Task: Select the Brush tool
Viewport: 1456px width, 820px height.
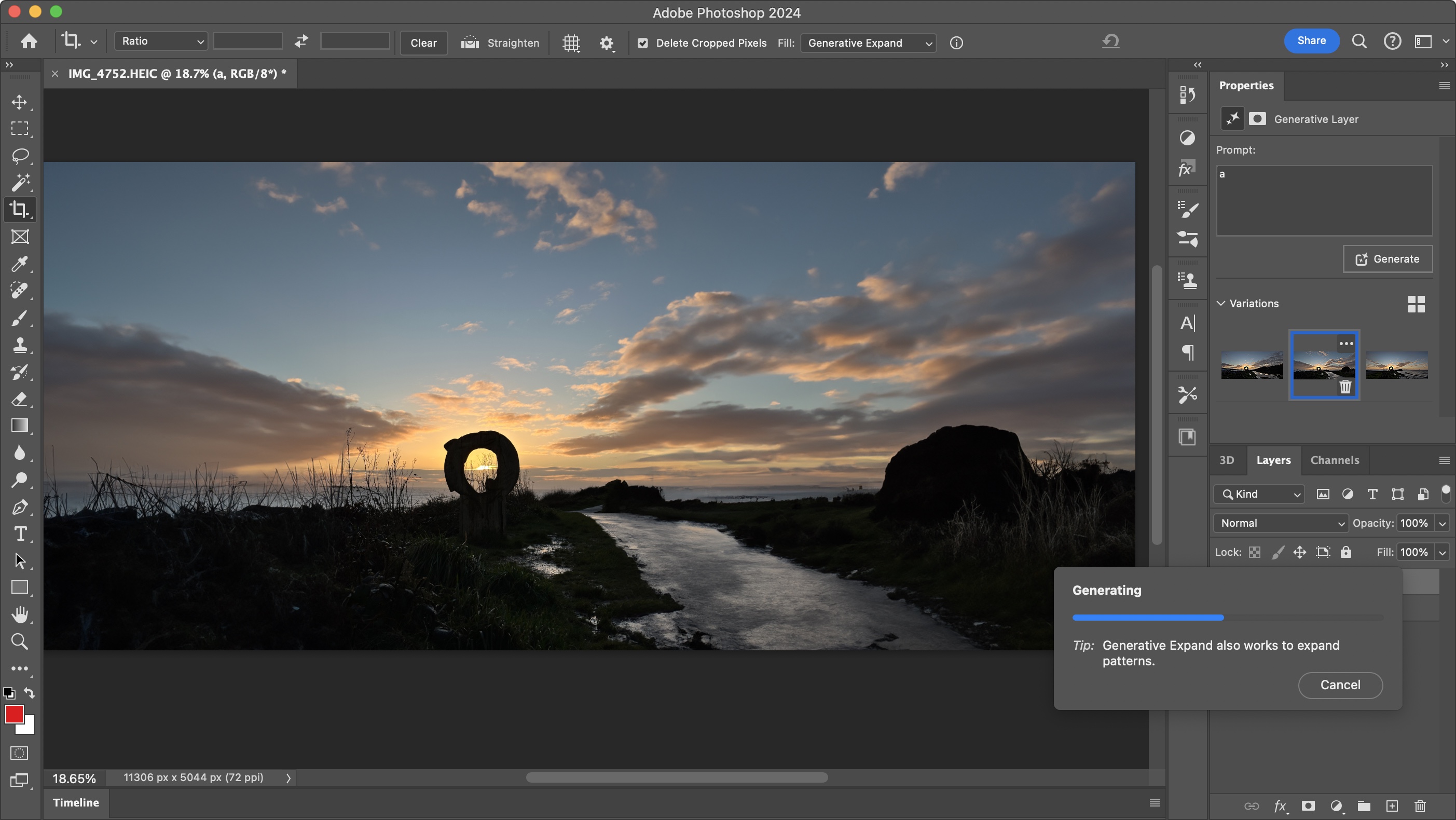Action: 20,318
